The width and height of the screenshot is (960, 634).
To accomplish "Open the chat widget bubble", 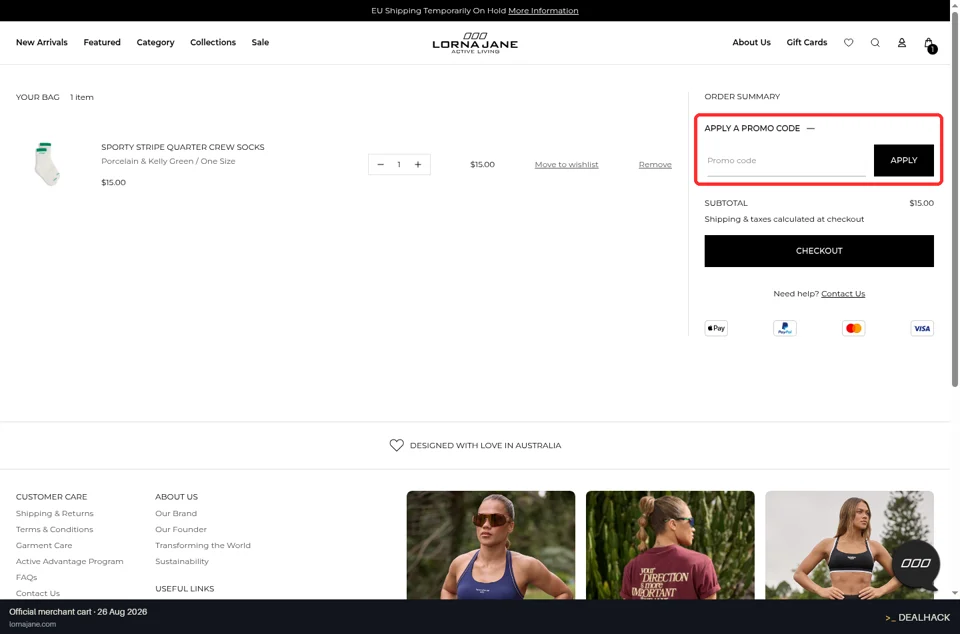I will tap(916, 564).
